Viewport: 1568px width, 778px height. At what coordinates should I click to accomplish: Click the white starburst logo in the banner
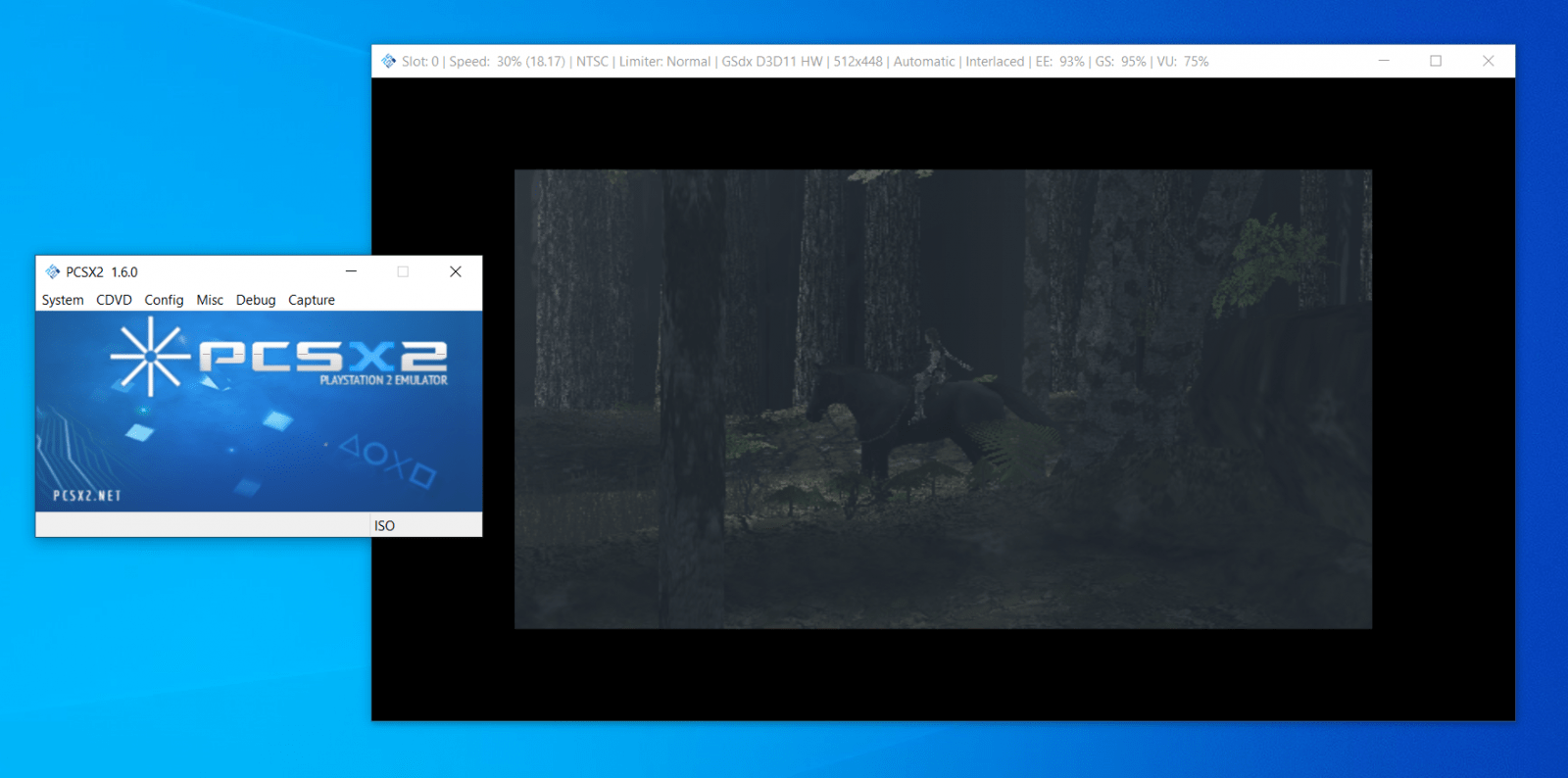tap(150, 357)
